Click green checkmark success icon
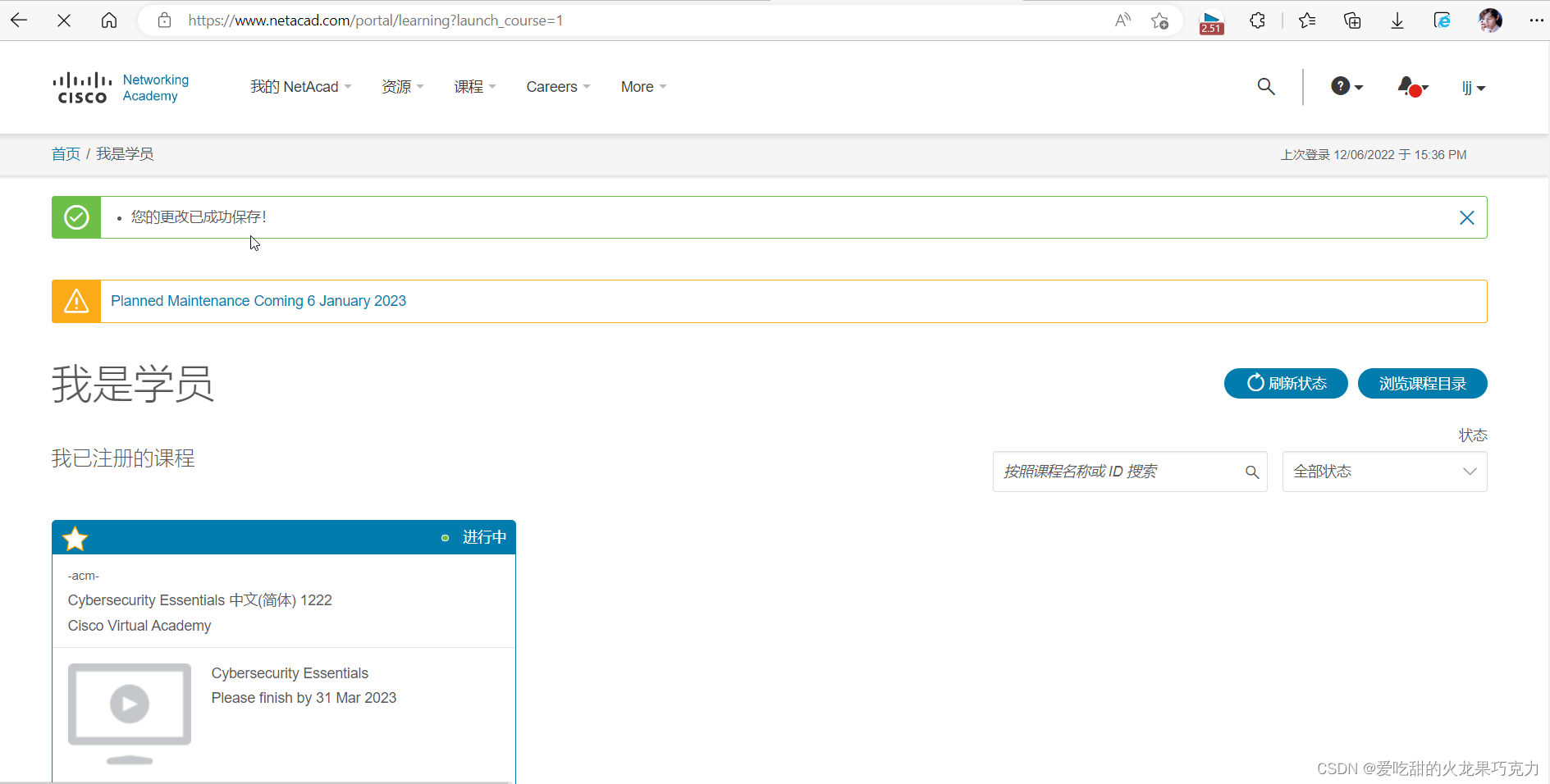 tap(76, 217)
